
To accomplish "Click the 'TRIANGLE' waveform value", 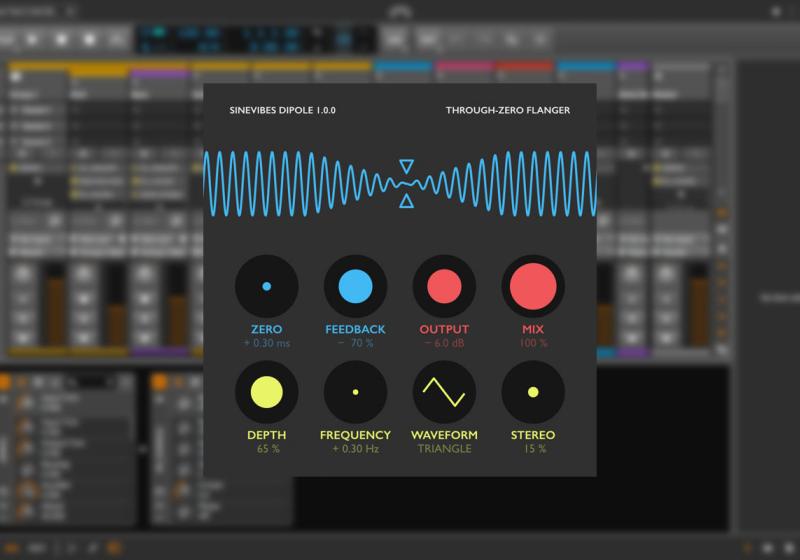I will tap(444, 449).
